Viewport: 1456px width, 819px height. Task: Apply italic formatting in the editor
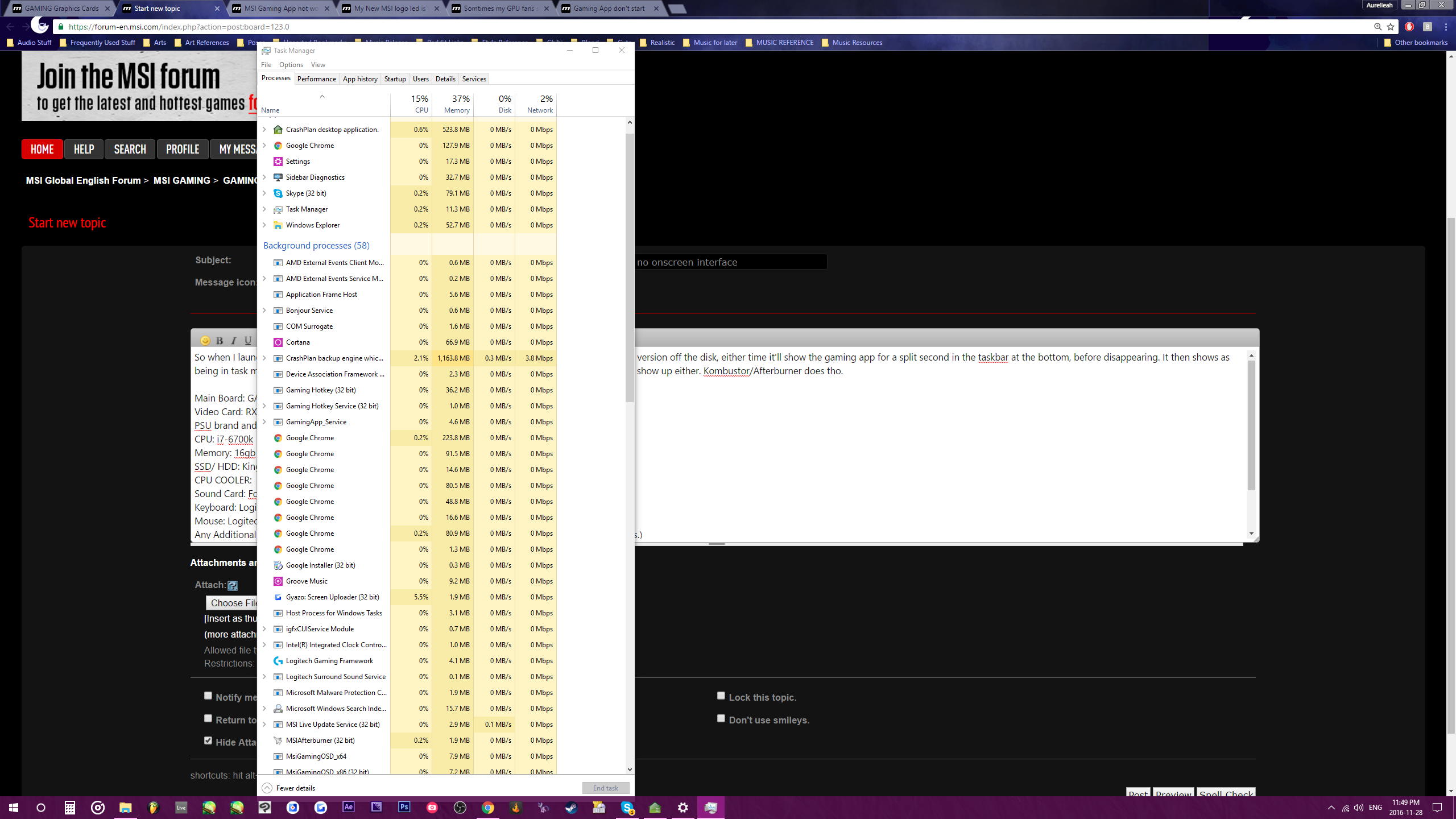click(x=233, y=340)
